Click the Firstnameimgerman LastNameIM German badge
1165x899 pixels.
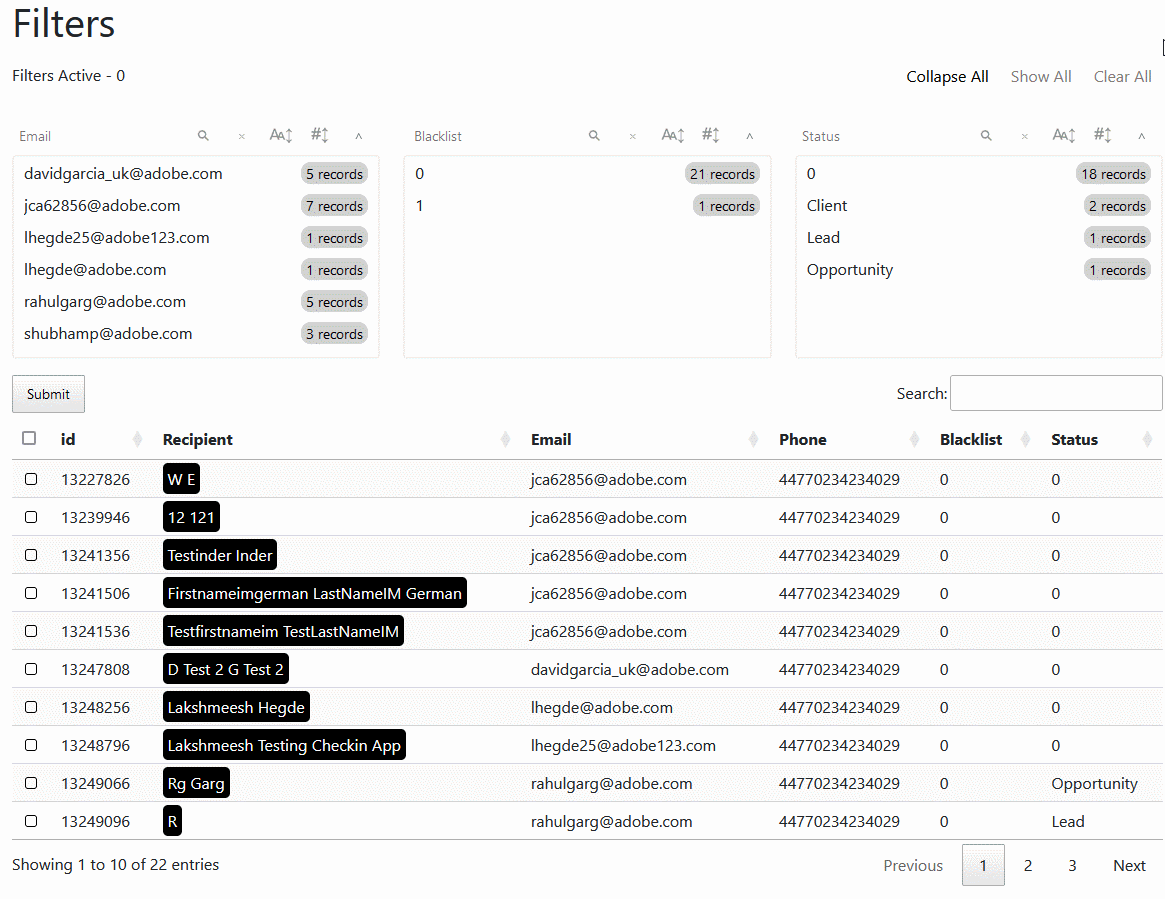coord(315,593)
